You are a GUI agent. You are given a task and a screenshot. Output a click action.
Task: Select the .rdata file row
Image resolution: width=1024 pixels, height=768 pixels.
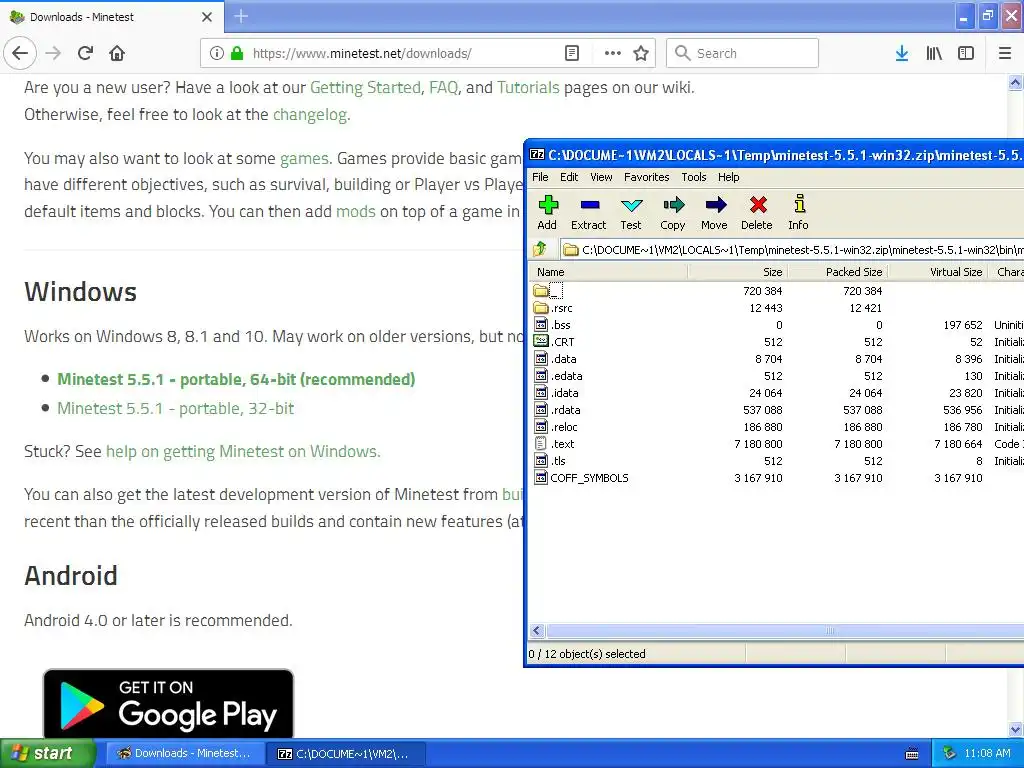coord(776,409)
